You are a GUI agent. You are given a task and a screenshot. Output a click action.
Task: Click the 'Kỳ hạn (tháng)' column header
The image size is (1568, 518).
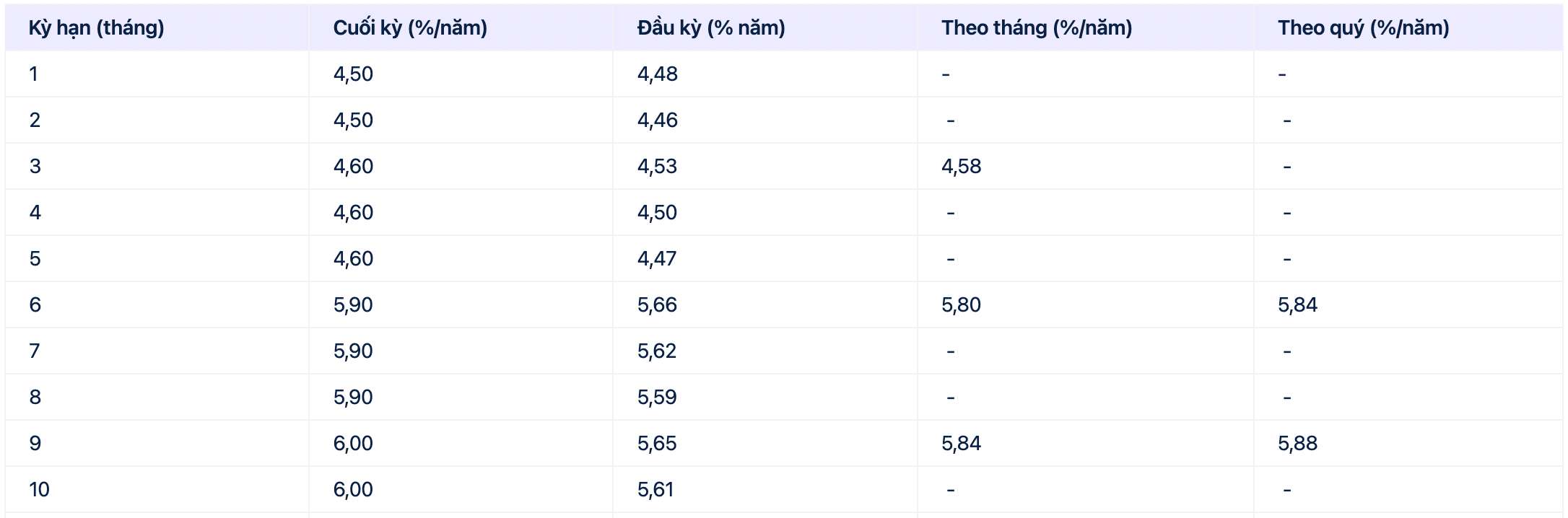[96, 28]
